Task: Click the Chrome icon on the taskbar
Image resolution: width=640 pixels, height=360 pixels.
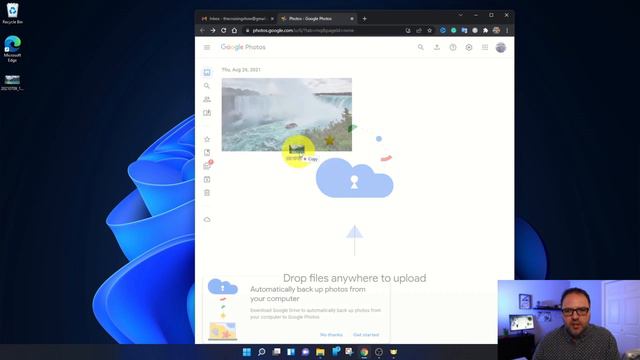Action: pos(364,352)
